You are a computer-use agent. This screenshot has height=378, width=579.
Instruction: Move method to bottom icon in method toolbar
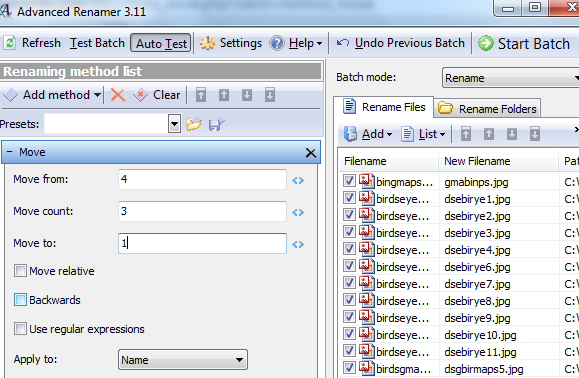270,95
